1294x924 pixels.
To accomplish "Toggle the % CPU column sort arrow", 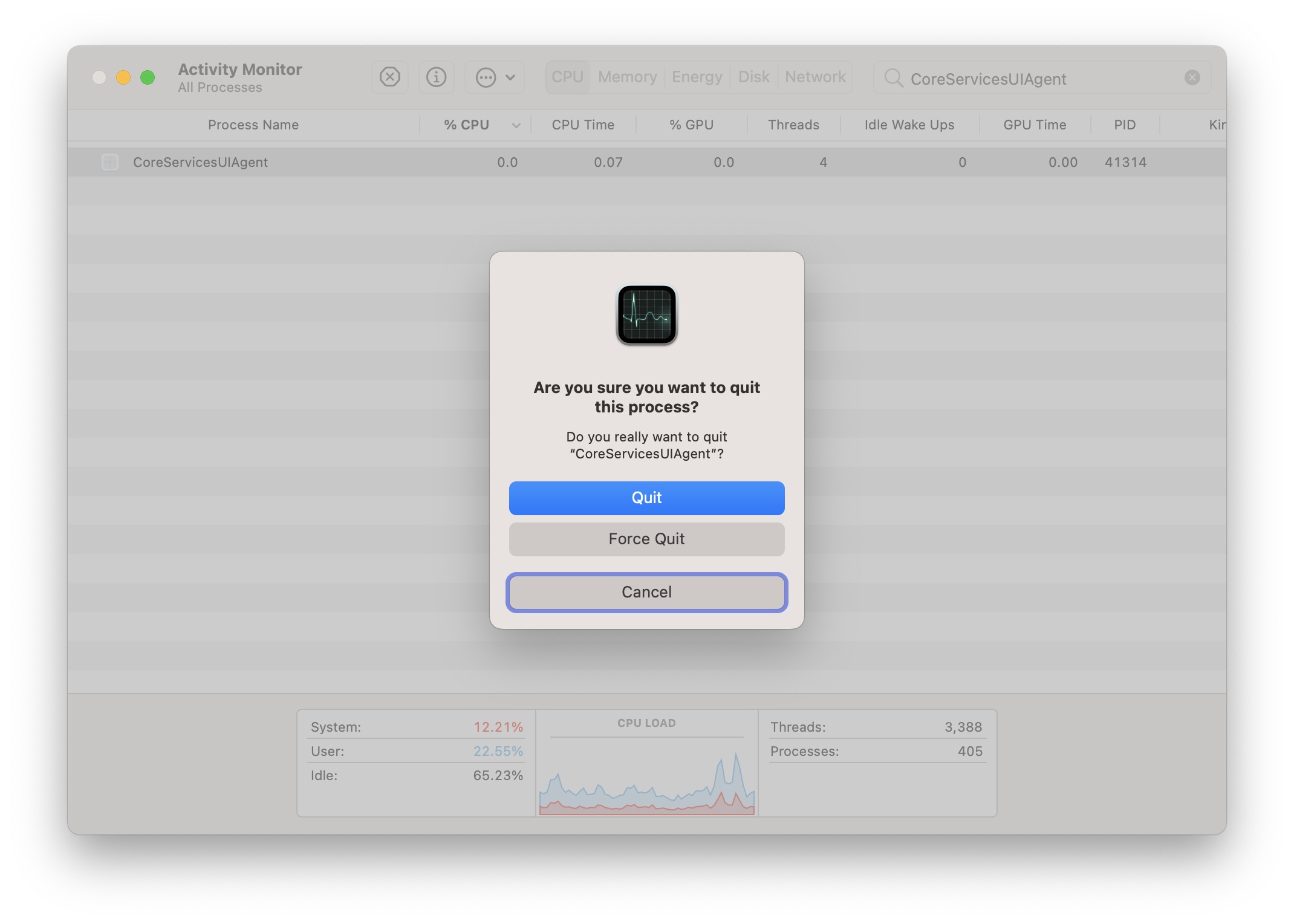I will coord(516,126).
